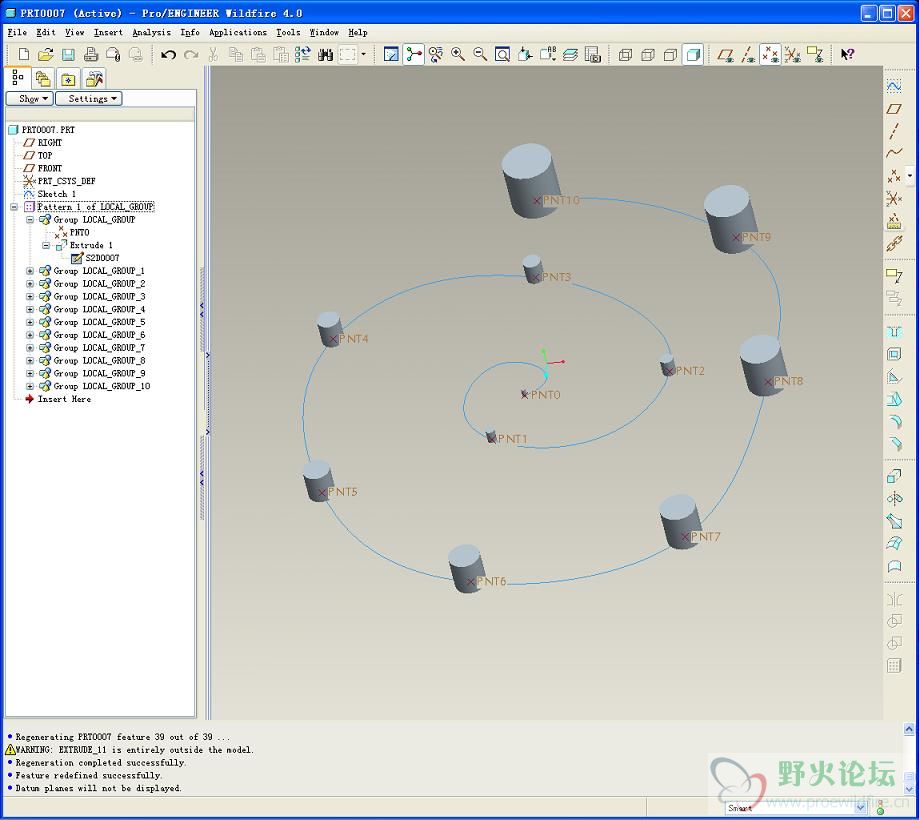Screen dimensions: 919x820
Task: Switch to Wireframe display mode
Action: (x=625, y=55)
